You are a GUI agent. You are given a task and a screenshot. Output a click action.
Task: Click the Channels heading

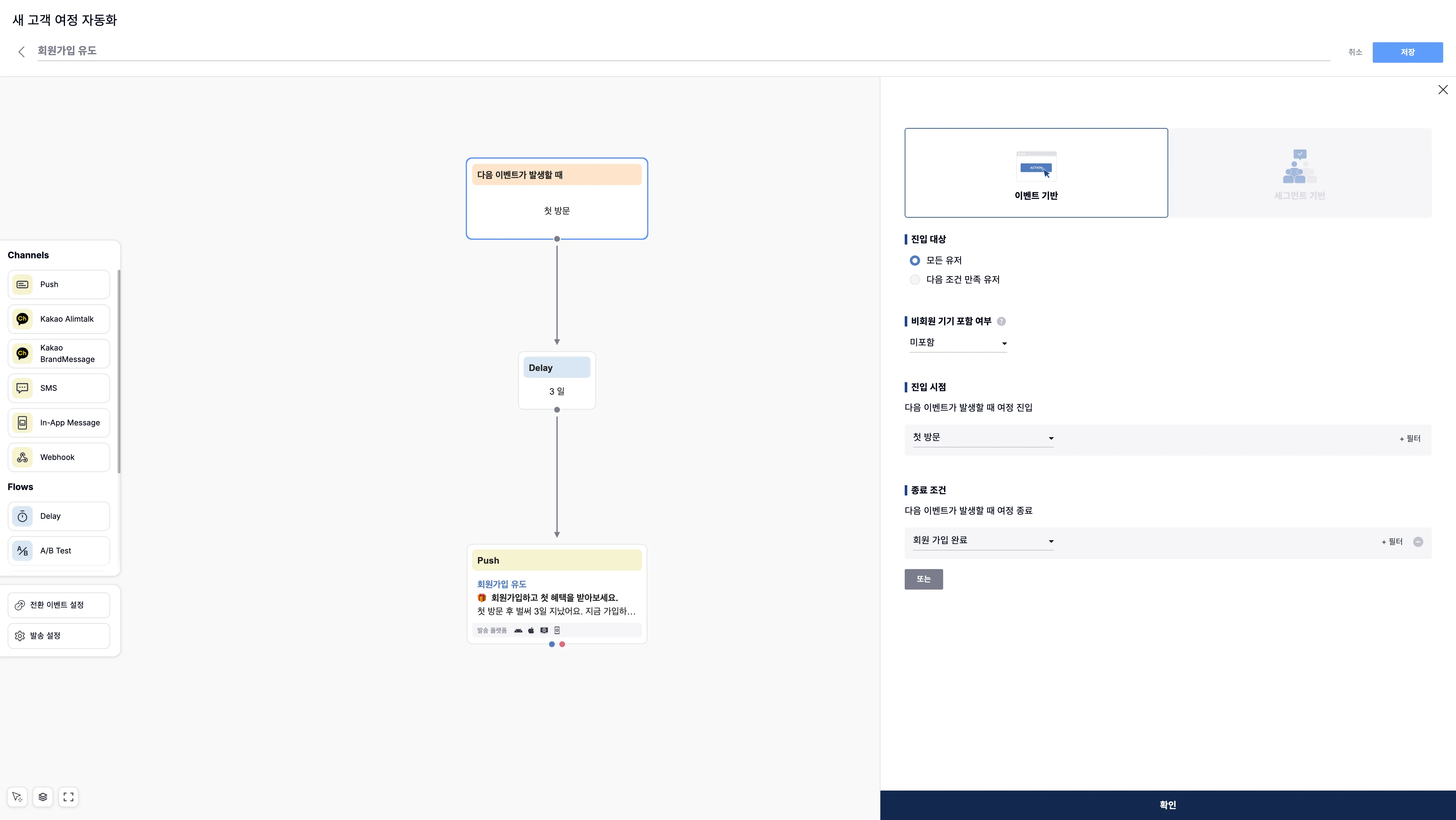(28, 255)
